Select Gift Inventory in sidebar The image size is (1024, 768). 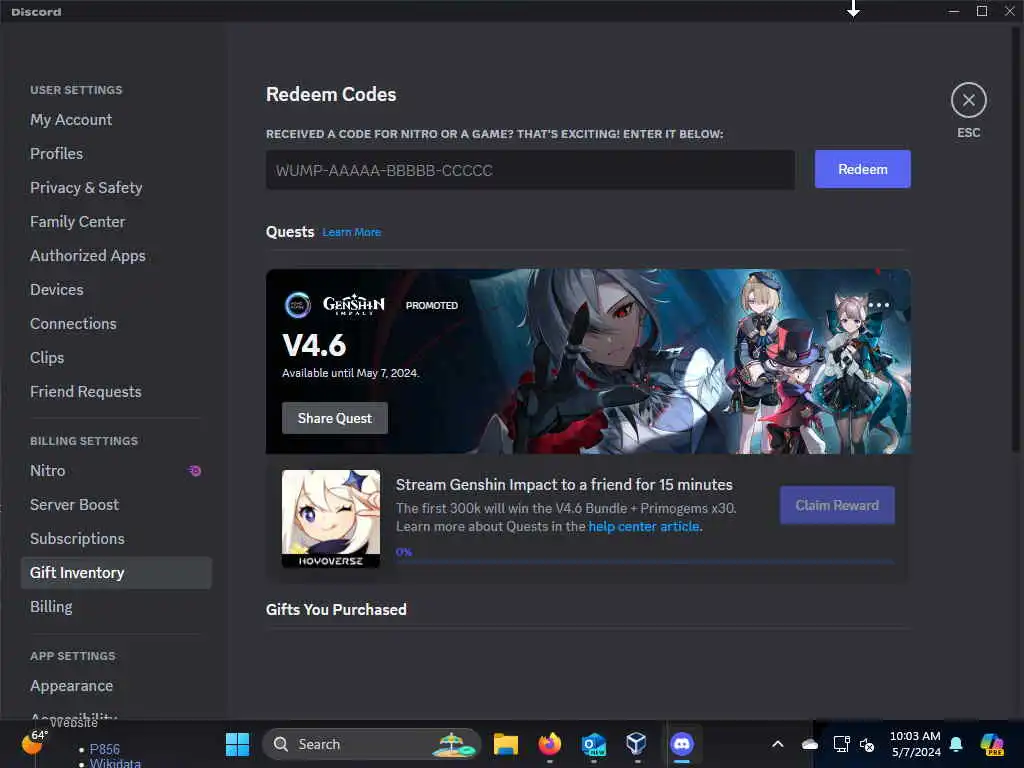[116, 573]
